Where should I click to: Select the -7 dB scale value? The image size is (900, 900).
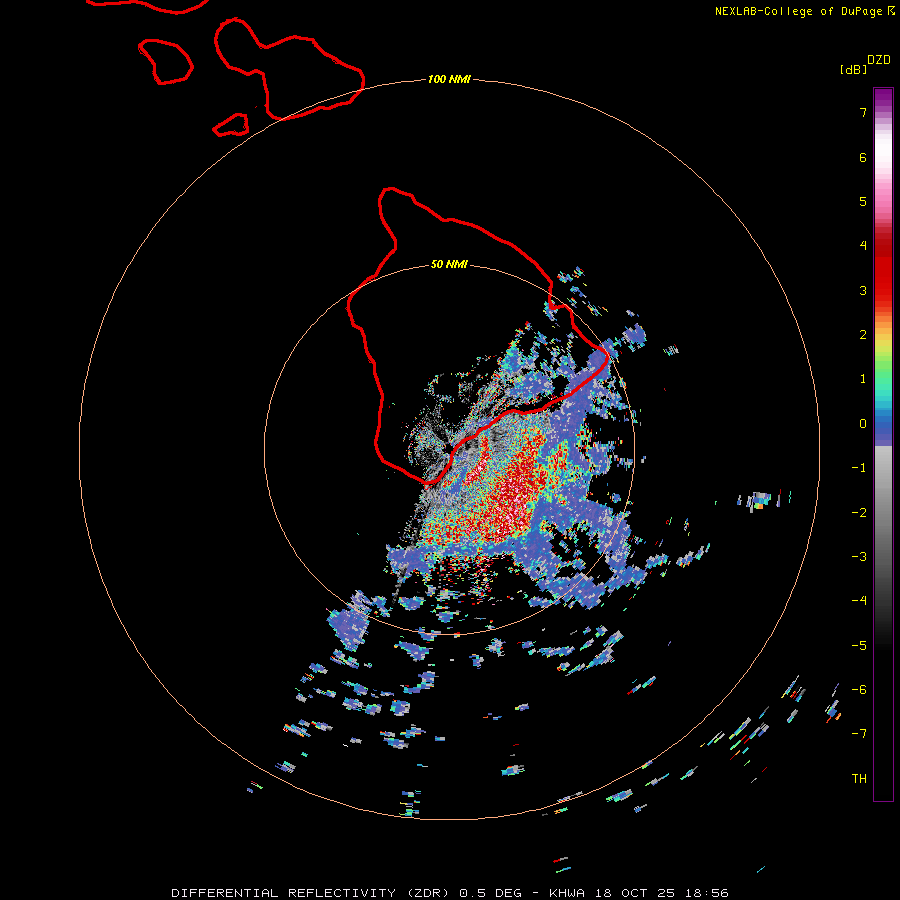click(x=859, y=734)
